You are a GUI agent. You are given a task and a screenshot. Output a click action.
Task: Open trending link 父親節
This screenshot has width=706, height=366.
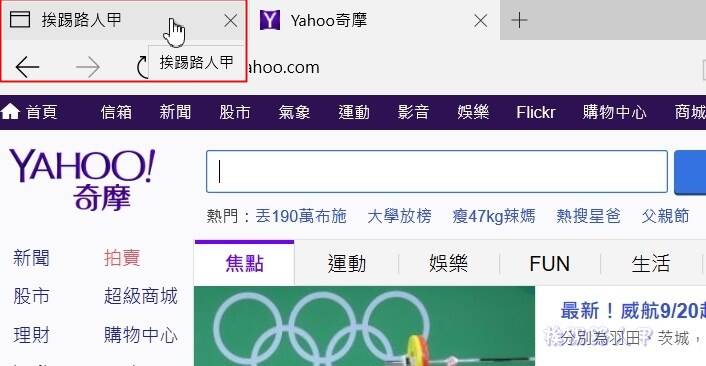pyautogui.click(x=665, y=217)
